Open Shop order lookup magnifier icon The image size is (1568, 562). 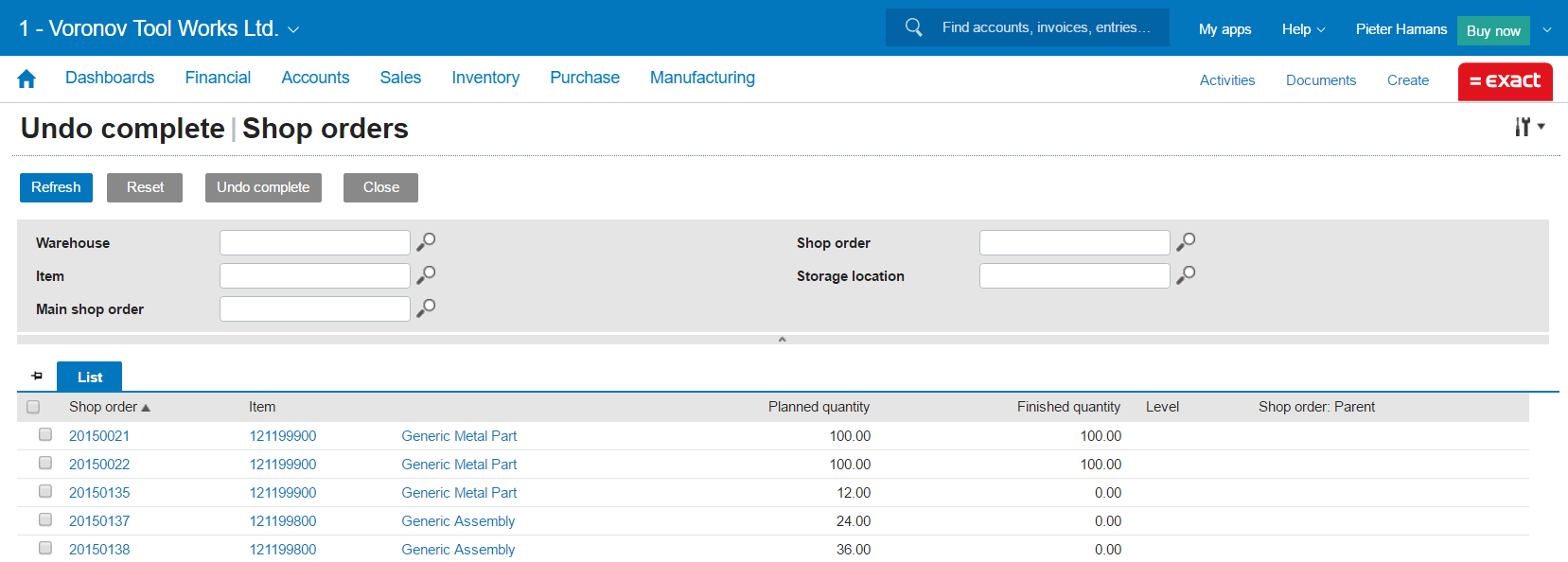click(x=1186, y=242)
